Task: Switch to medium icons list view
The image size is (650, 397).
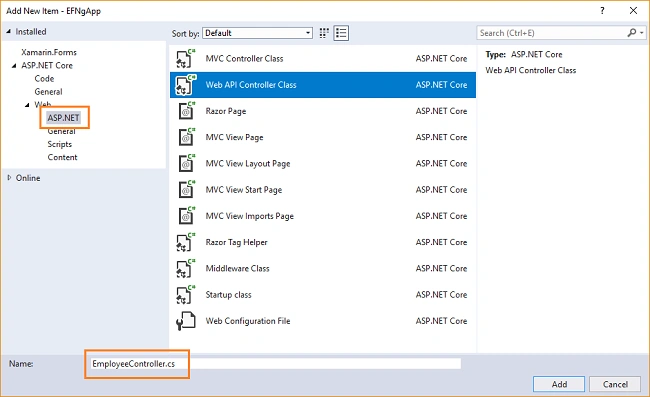Action: coord(341,33)
